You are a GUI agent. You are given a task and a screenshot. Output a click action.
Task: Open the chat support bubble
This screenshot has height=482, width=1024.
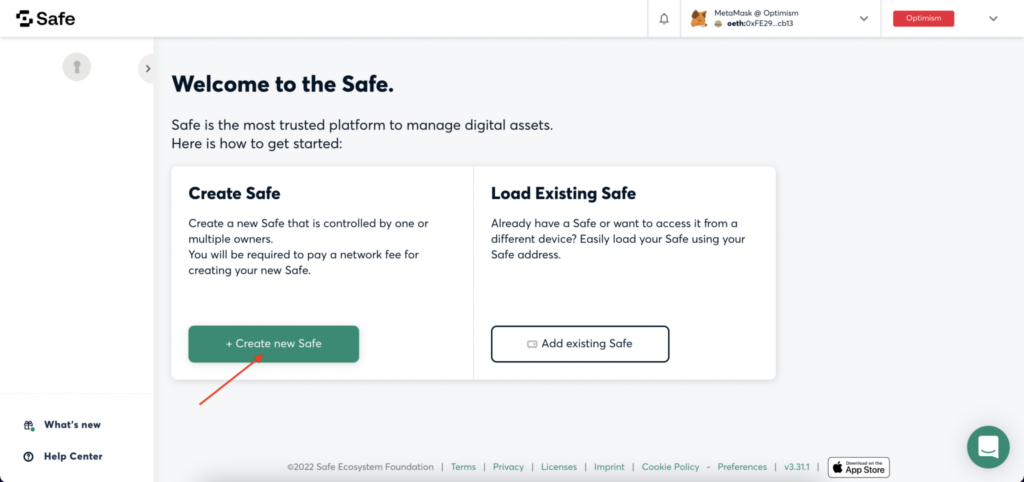point(987,446)
